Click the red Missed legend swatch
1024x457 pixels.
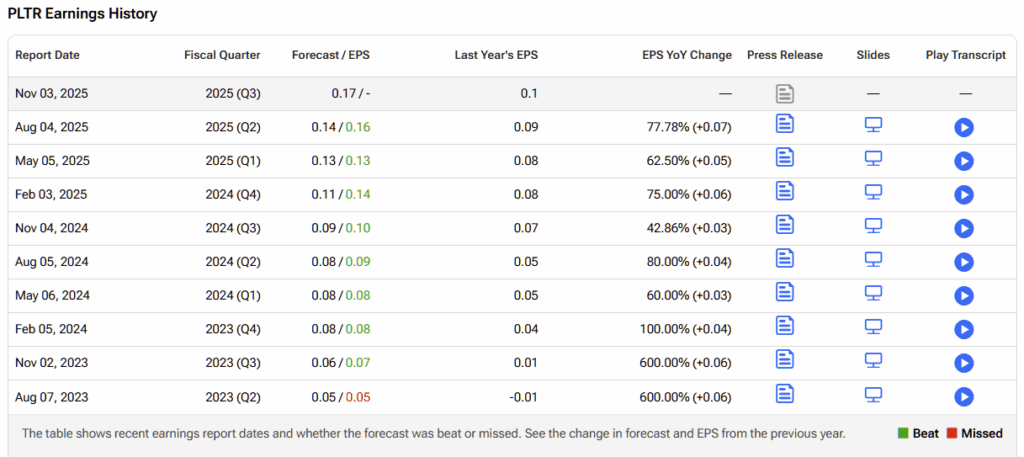tap(954, 434)
